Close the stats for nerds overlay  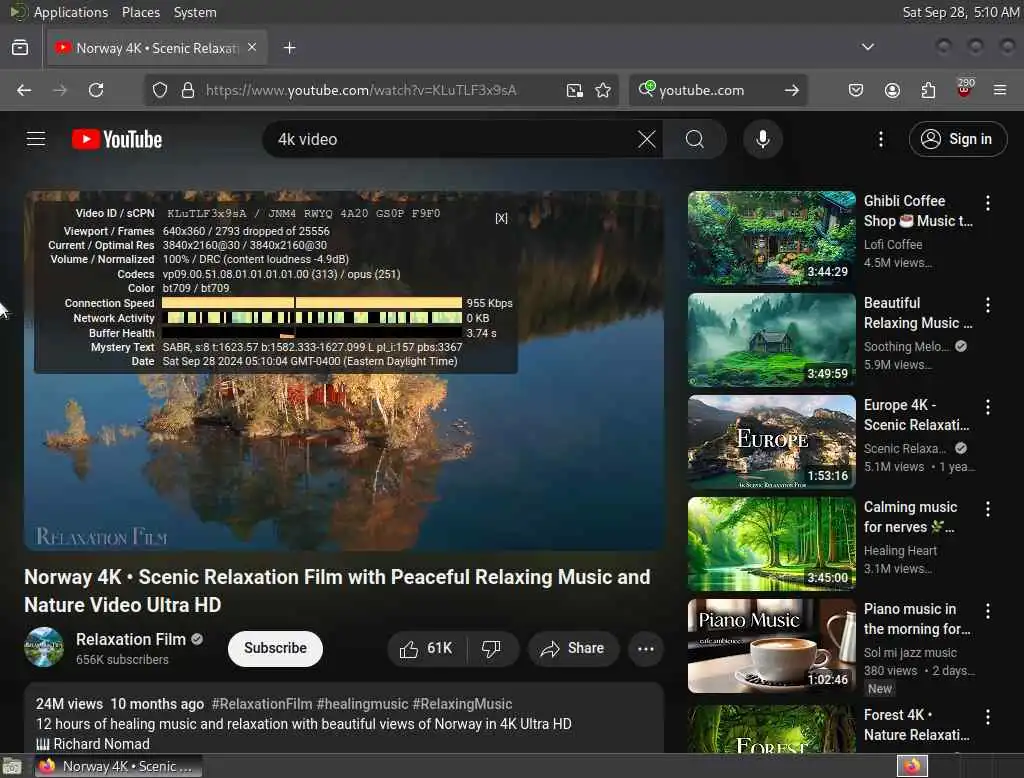[x=501, y=218]
